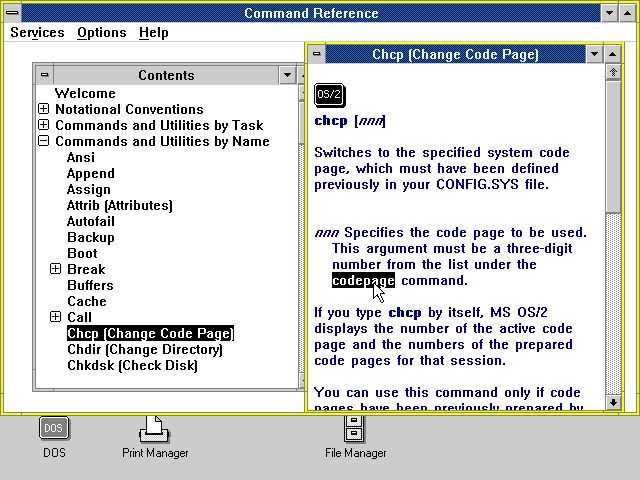Click the Chcp window scrollbar thumb

(x=613, y=147)
